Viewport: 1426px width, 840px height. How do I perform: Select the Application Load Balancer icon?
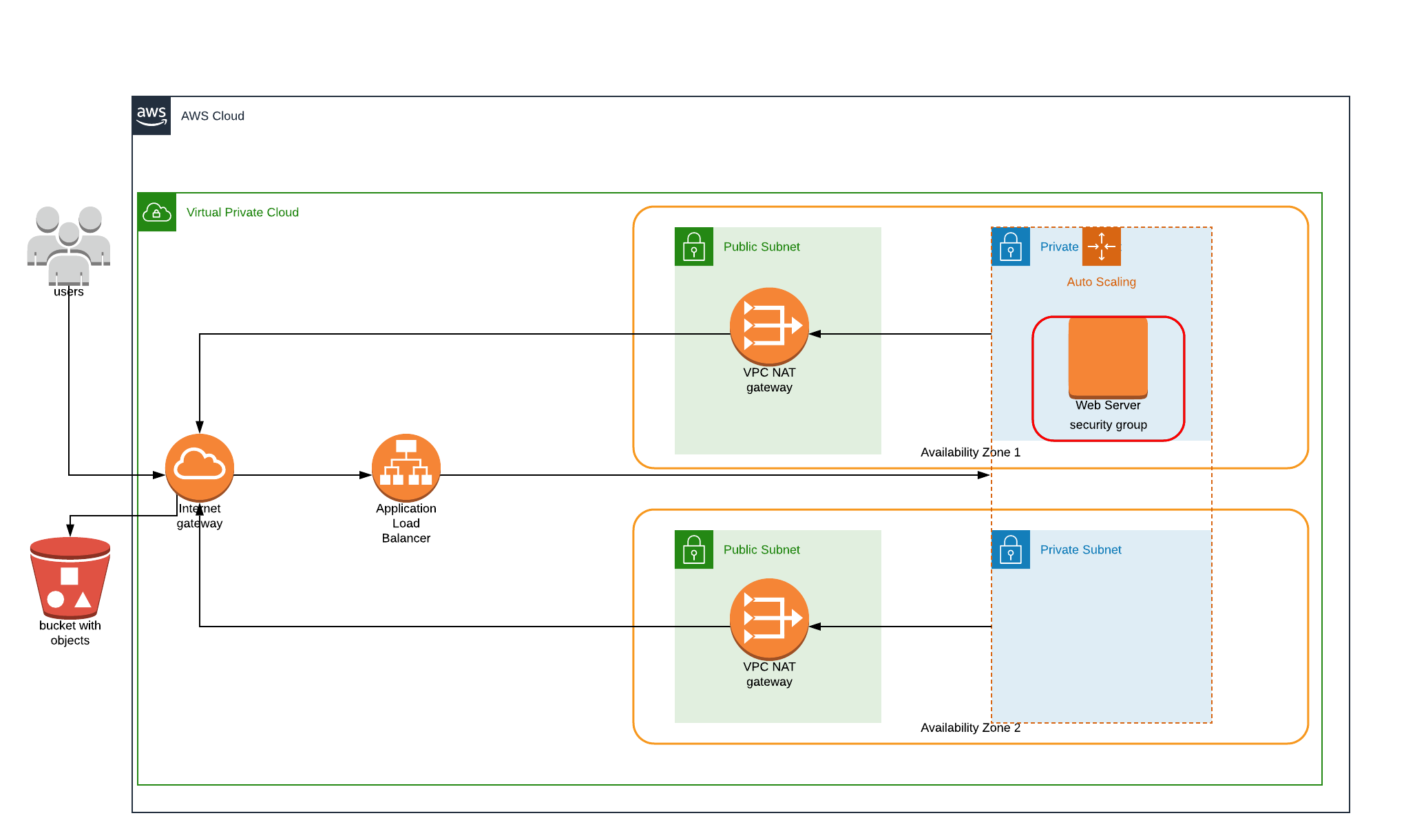(x=406, y=467)
